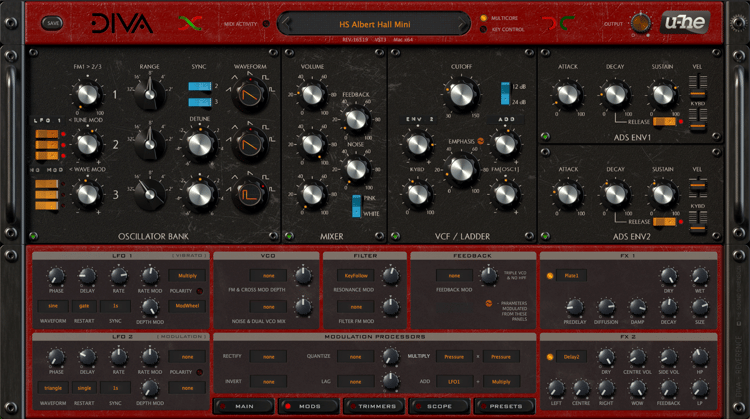The height and width of the screenshot is (419, 750).
Task: Click ADS ENV2 DECAY knob
Action: point(615,194)
